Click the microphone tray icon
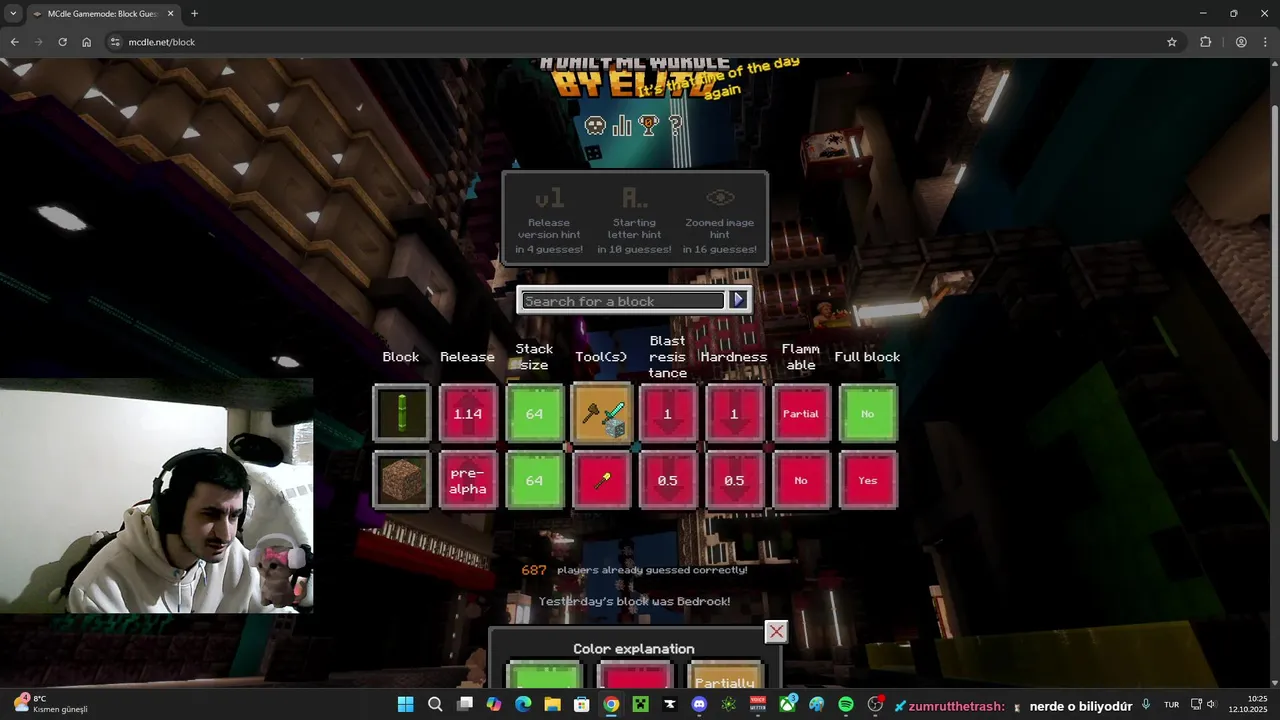Image resolution: width=1280 pixels, height=720 pixels. (x=1146, y=704)
